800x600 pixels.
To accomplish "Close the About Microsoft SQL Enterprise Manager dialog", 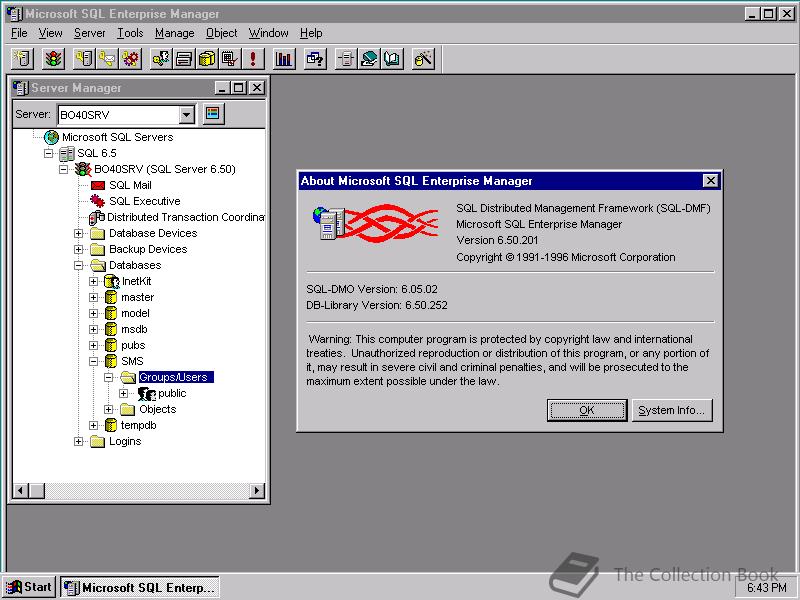I will tap(710, 181).
